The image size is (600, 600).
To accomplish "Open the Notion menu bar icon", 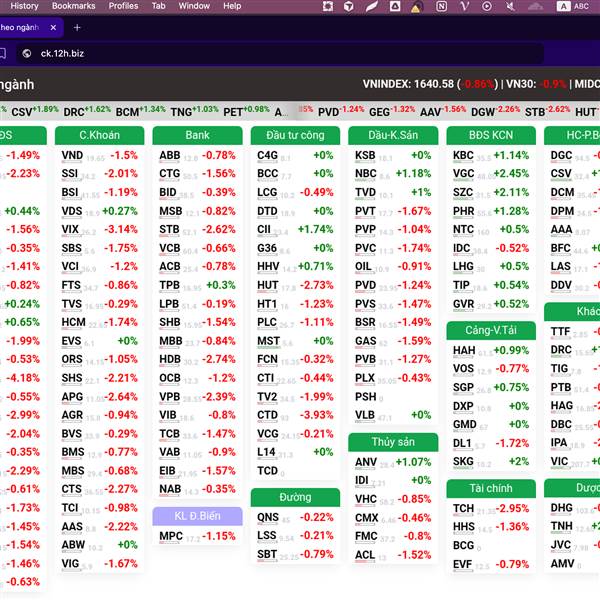I will click(x=442, y=6).
